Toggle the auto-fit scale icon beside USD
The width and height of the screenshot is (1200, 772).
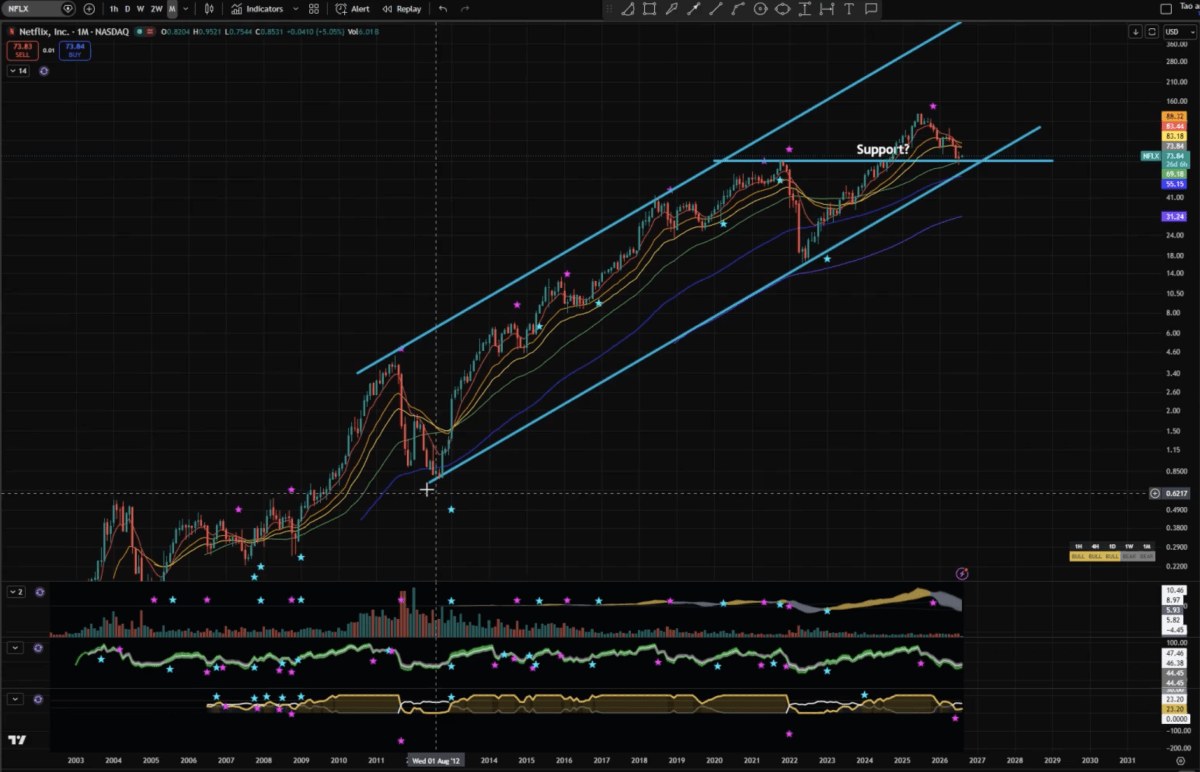(1151, 32)
